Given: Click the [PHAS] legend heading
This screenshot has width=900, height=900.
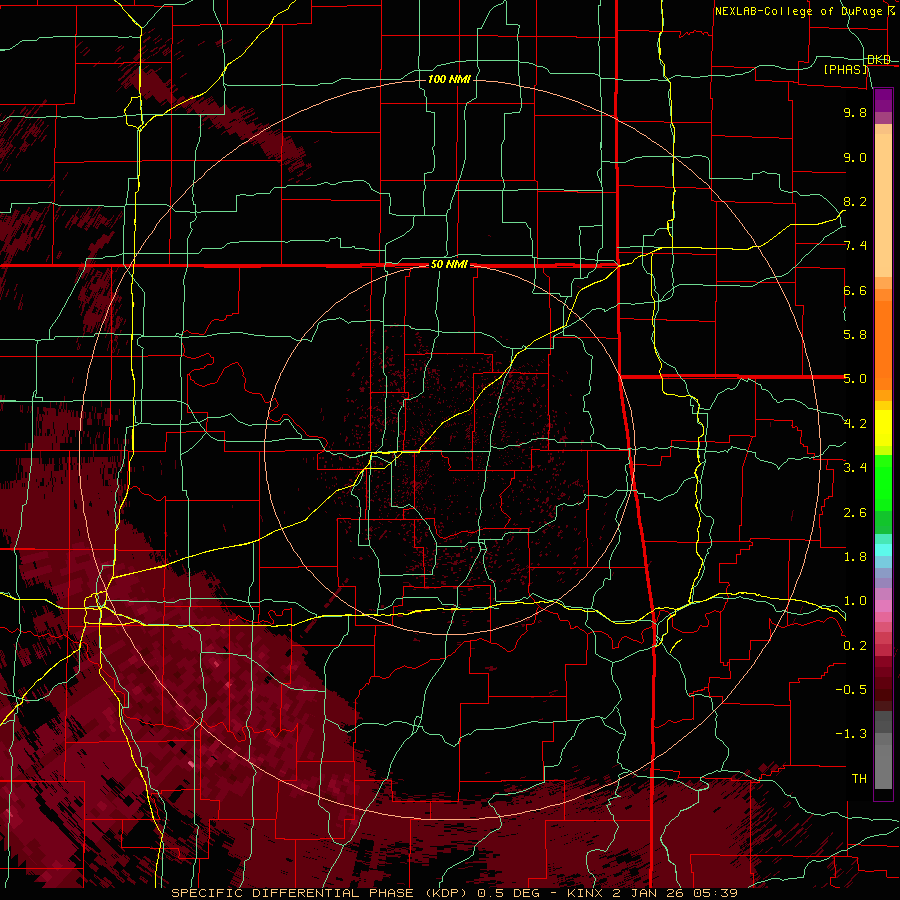Looking at the screenshot, I should coord(845,69).
